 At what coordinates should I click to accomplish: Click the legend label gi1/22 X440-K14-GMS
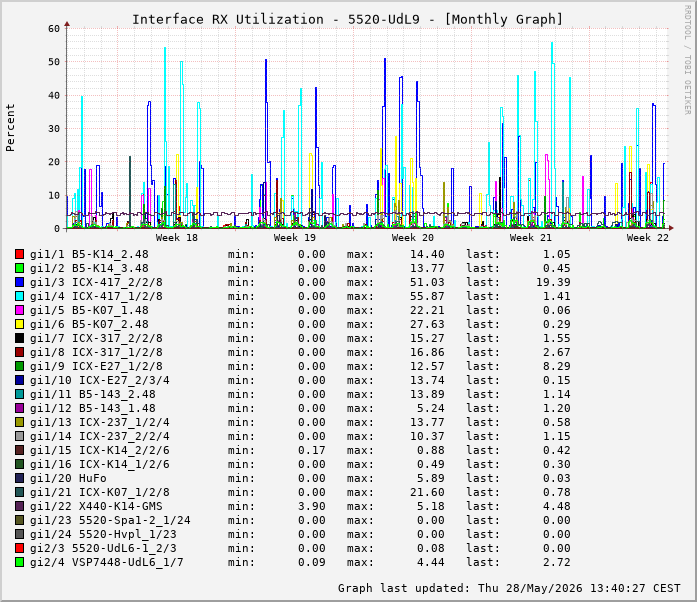tap(96, 506)
